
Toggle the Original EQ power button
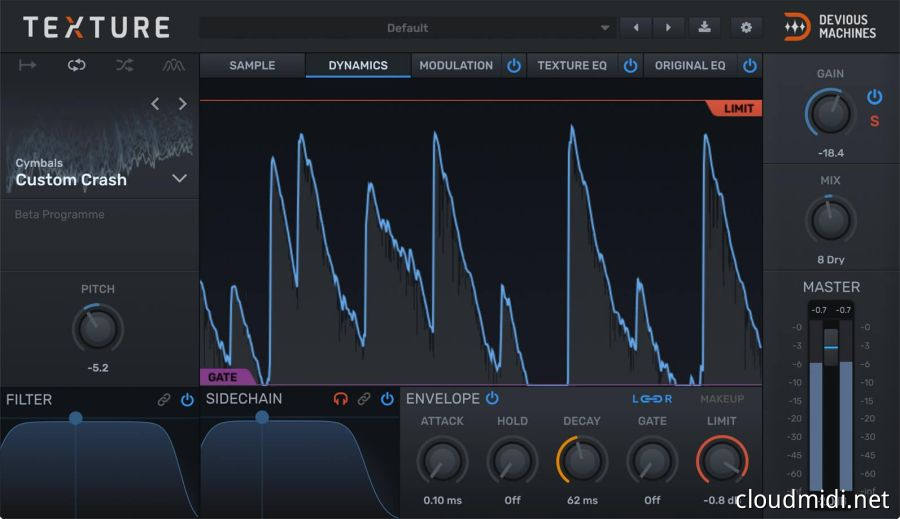[750, 65]
